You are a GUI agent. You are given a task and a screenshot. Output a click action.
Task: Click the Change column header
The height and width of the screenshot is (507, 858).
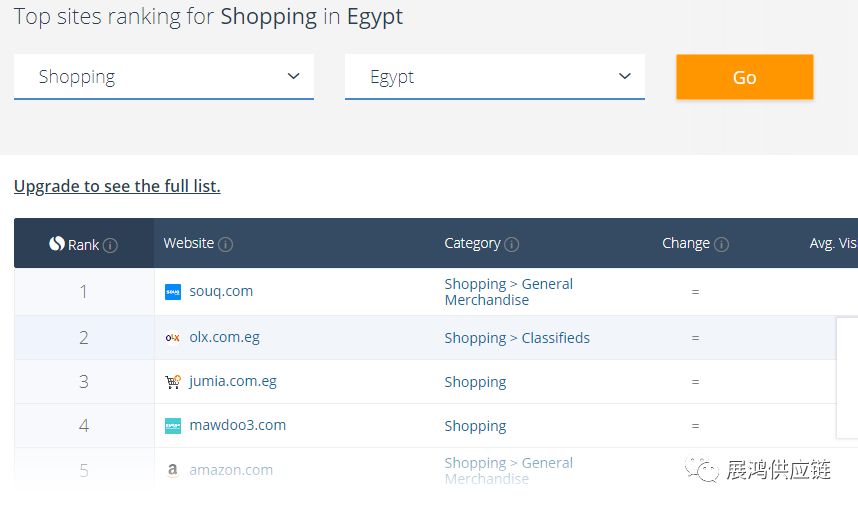[686, 243]
